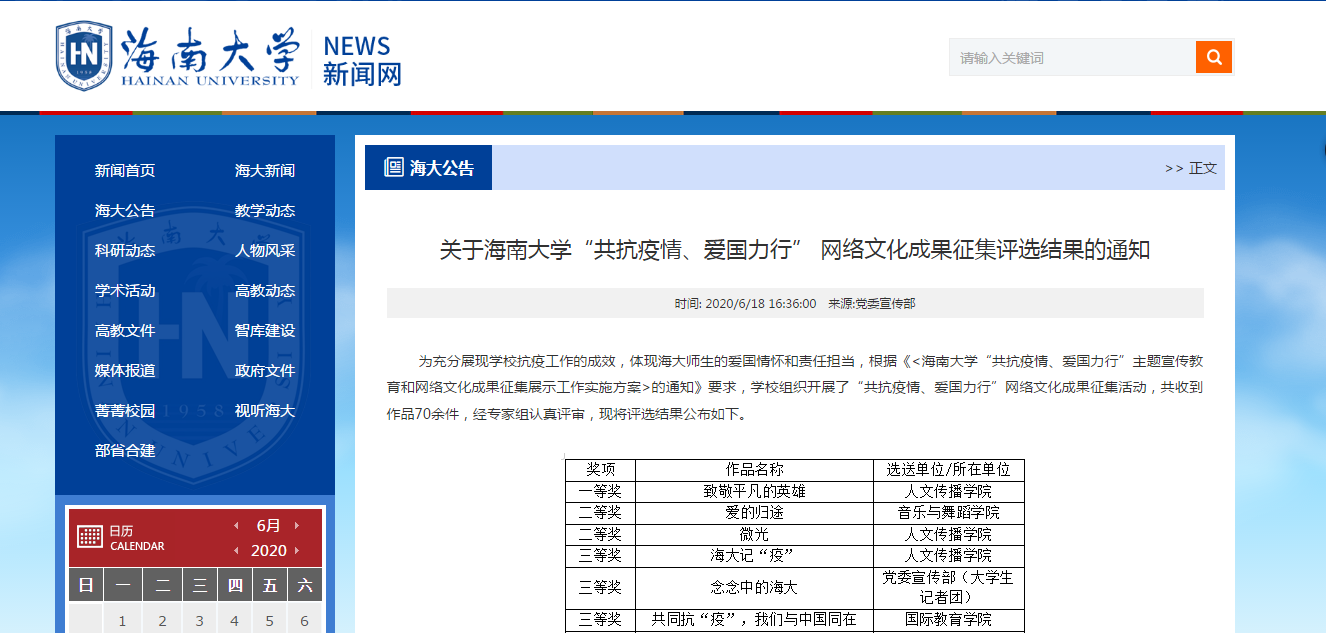Select 教学动态 from sidebar navigation
Screen dimensions: 1326x633
coord(265,211)
